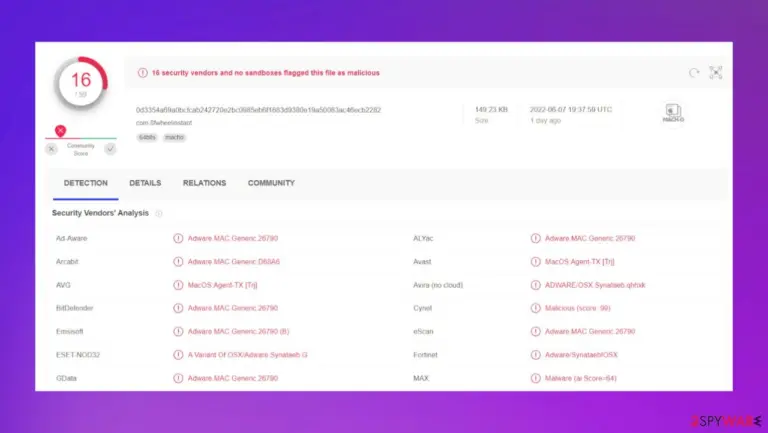Image resolution: width=768 pixels, height=433 pixels.
Task: Click the reanalyze refresh icon
Action: click(x=694, y=73)
